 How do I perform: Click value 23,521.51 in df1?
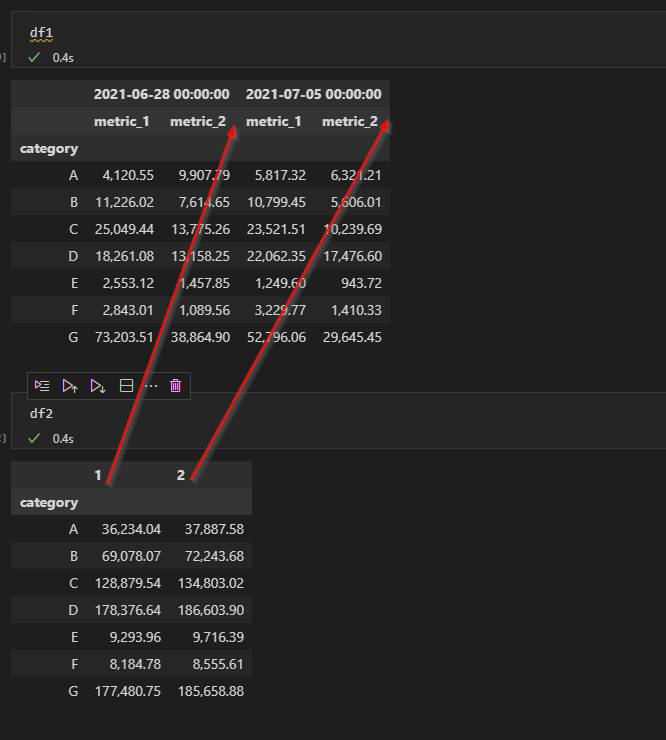(276, 229)
